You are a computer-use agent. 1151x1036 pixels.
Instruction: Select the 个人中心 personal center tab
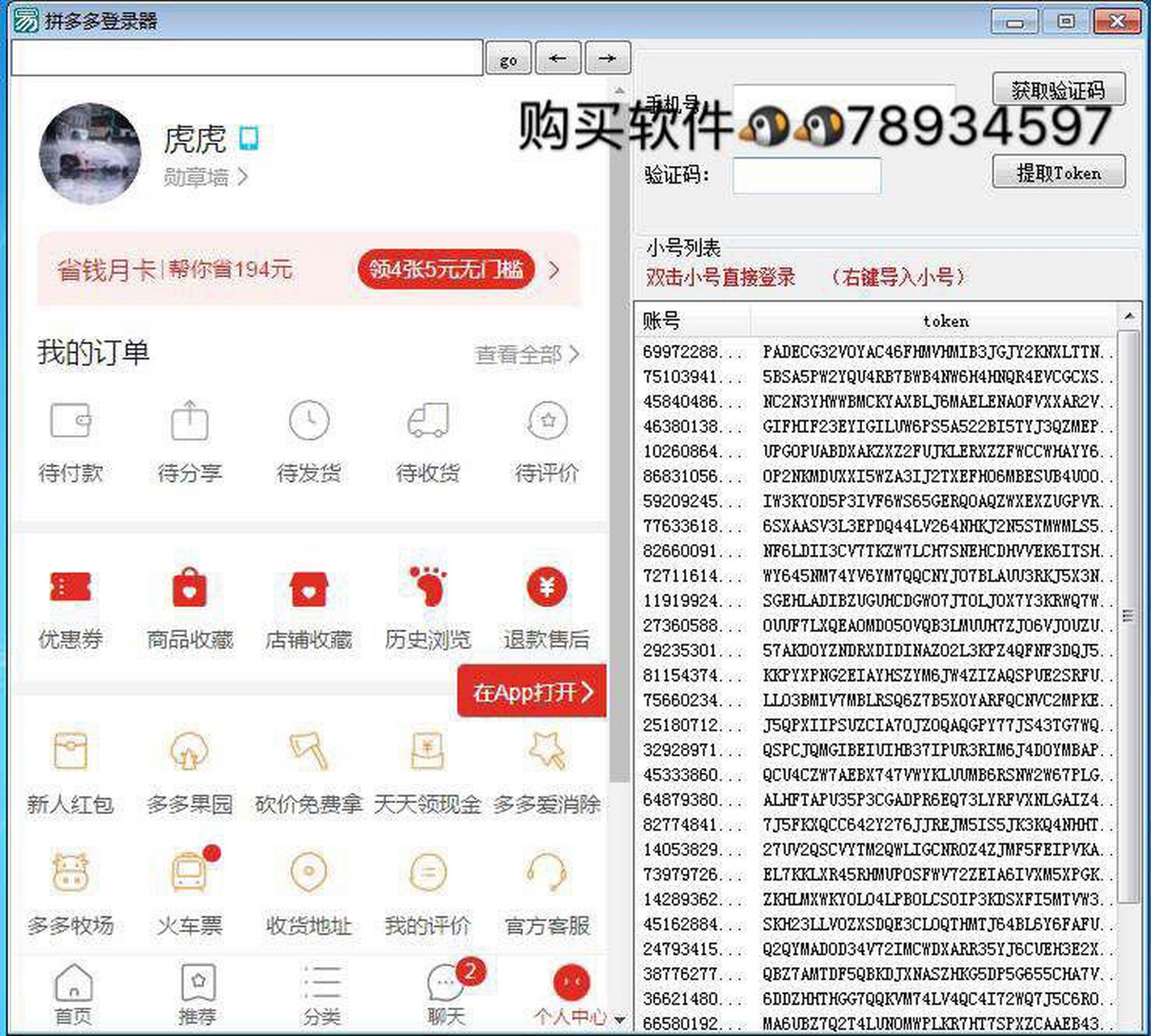coord(571,995)
